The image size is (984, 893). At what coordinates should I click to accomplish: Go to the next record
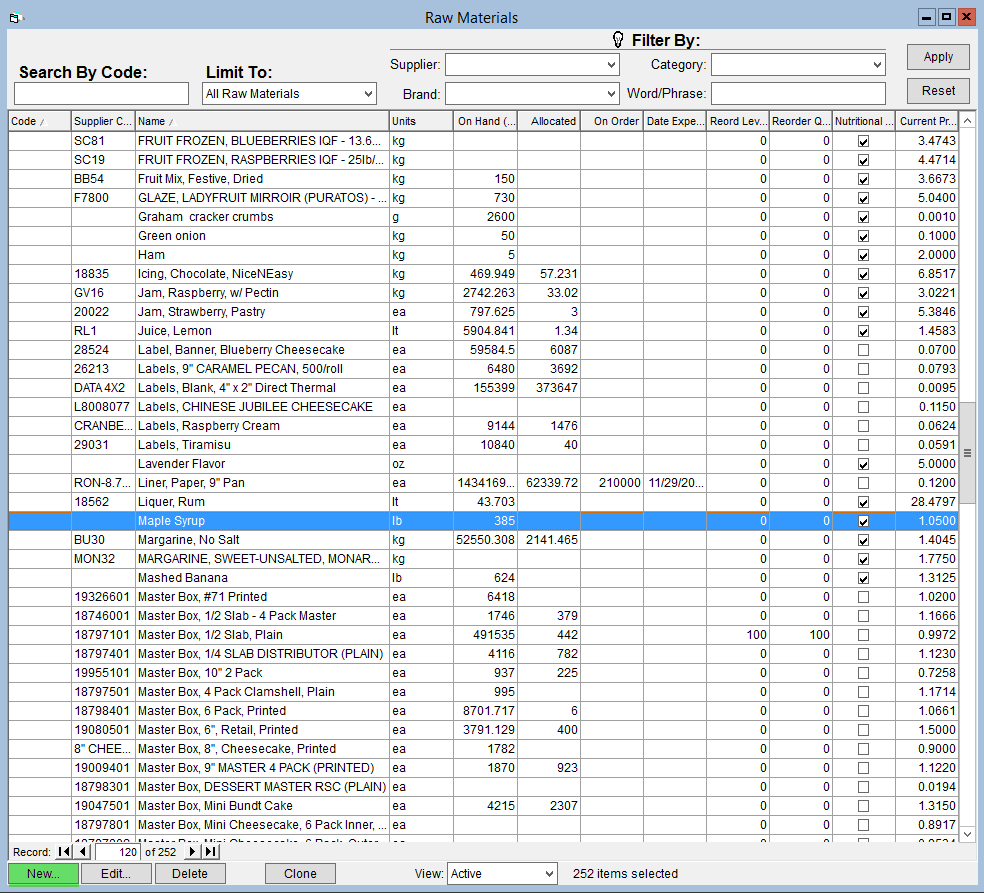click(191, 852)
